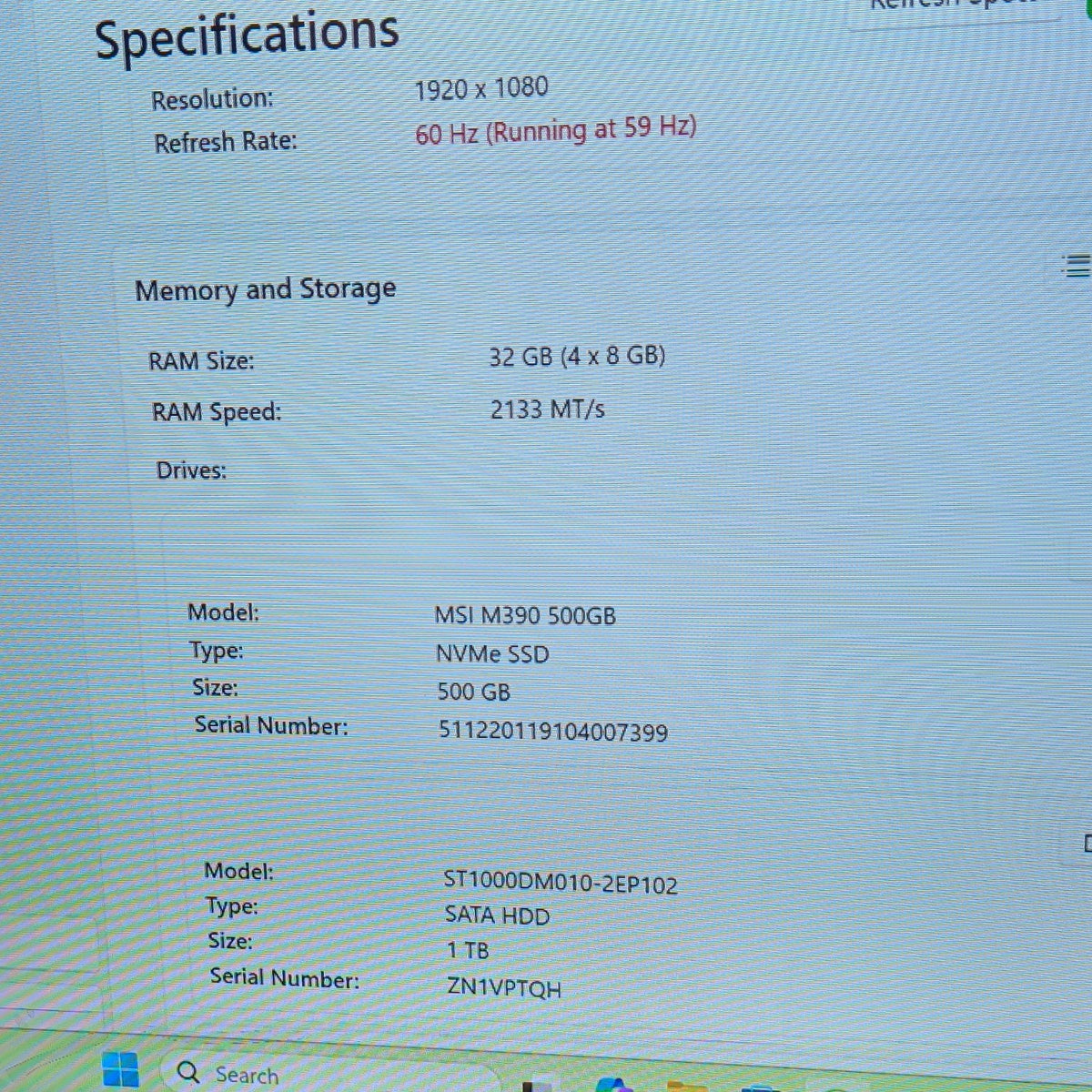Click the search magnifier icon in taskbar

point(188,1072)
